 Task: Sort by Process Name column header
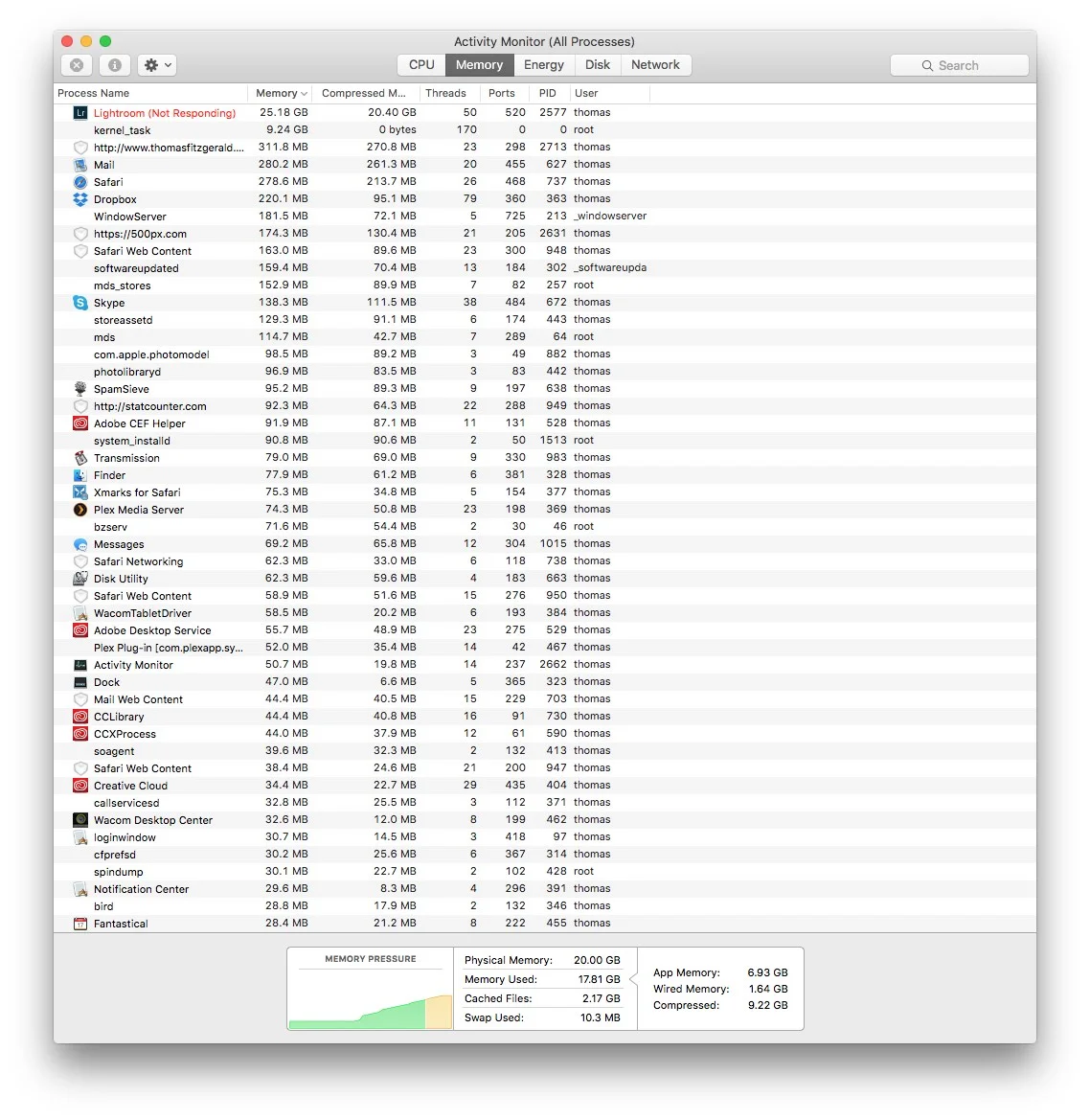point(150,94)
